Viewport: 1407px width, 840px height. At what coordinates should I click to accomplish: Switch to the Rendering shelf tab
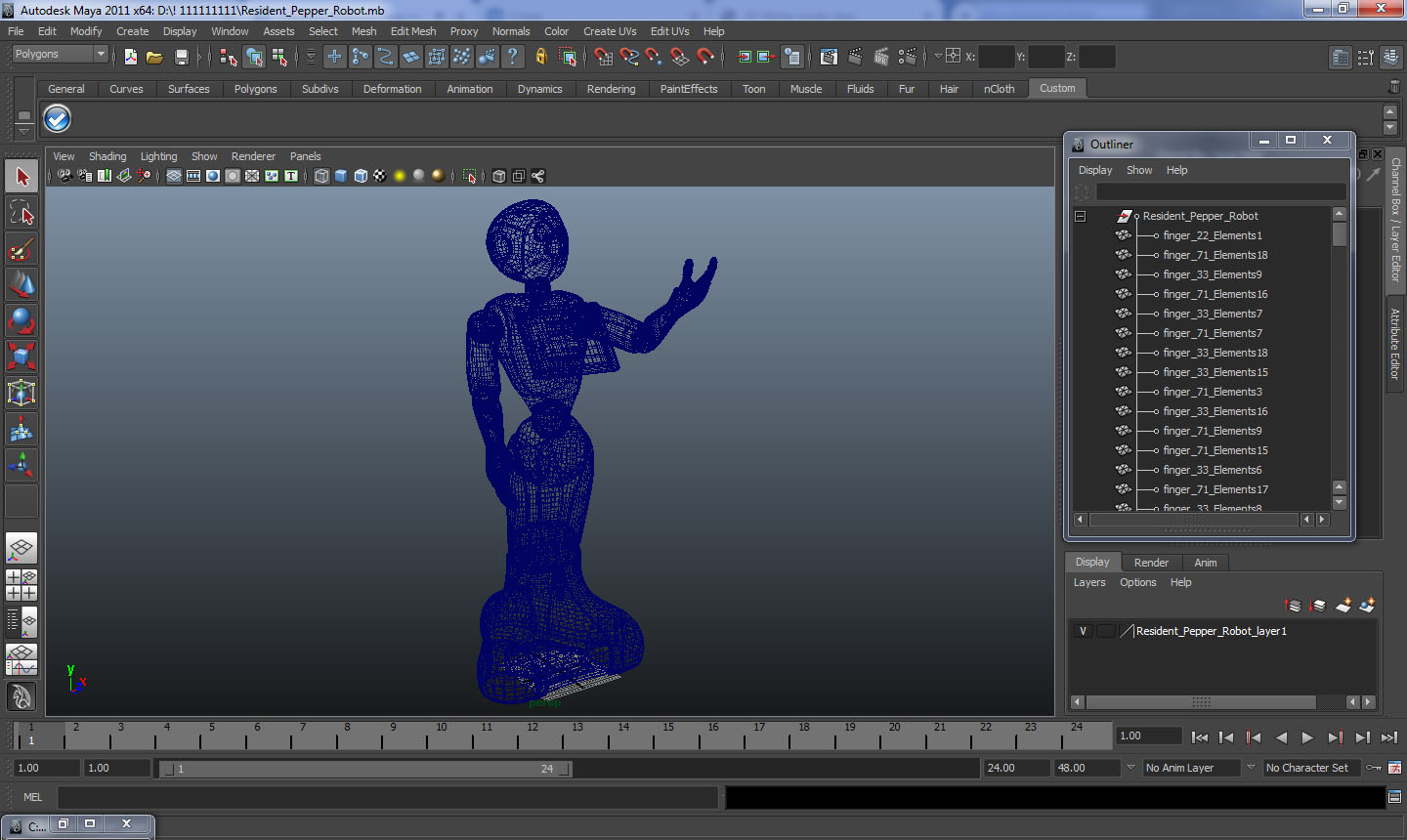pyautogui.click(x=611, y=89)
